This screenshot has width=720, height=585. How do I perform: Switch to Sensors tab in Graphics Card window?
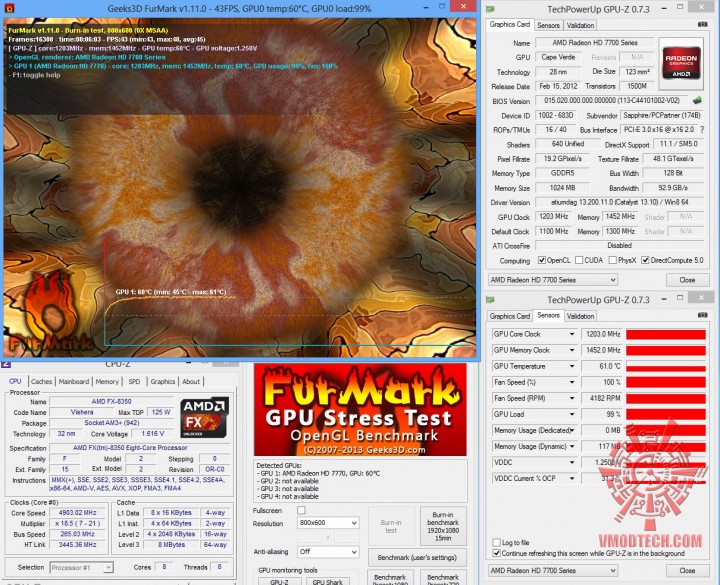548,25
